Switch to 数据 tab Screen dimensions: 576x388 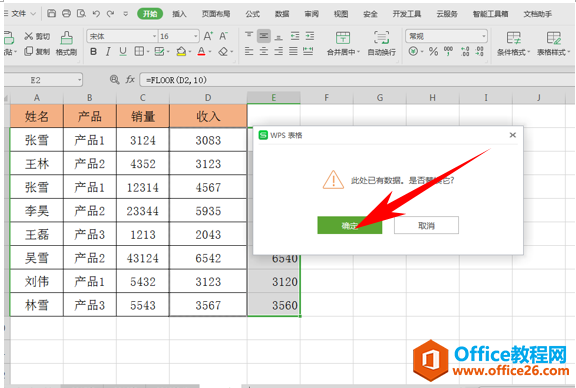pos(282,14)
